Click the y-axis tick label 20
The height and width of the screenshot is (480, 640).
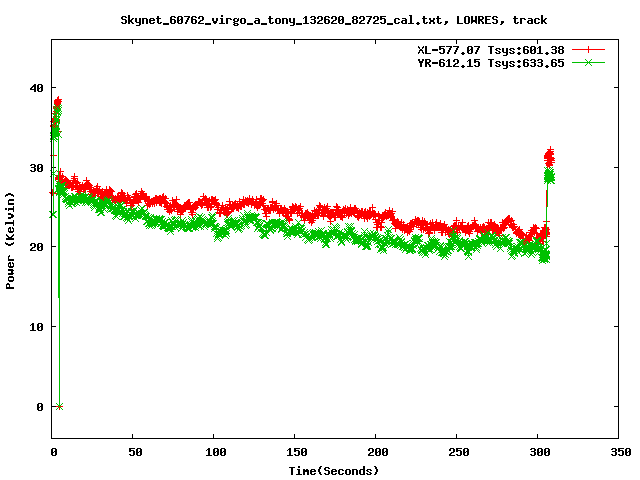[x=36, y=247]
